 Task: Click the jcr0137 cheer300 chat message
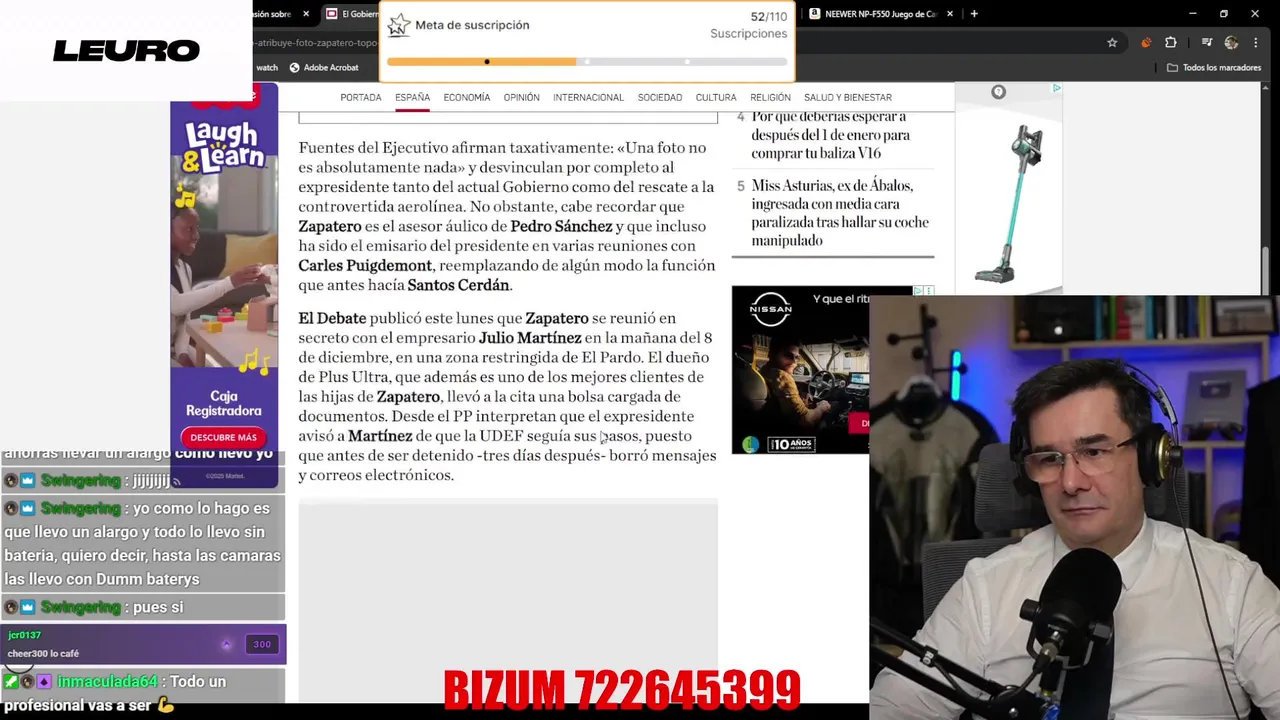click(143, 644)
